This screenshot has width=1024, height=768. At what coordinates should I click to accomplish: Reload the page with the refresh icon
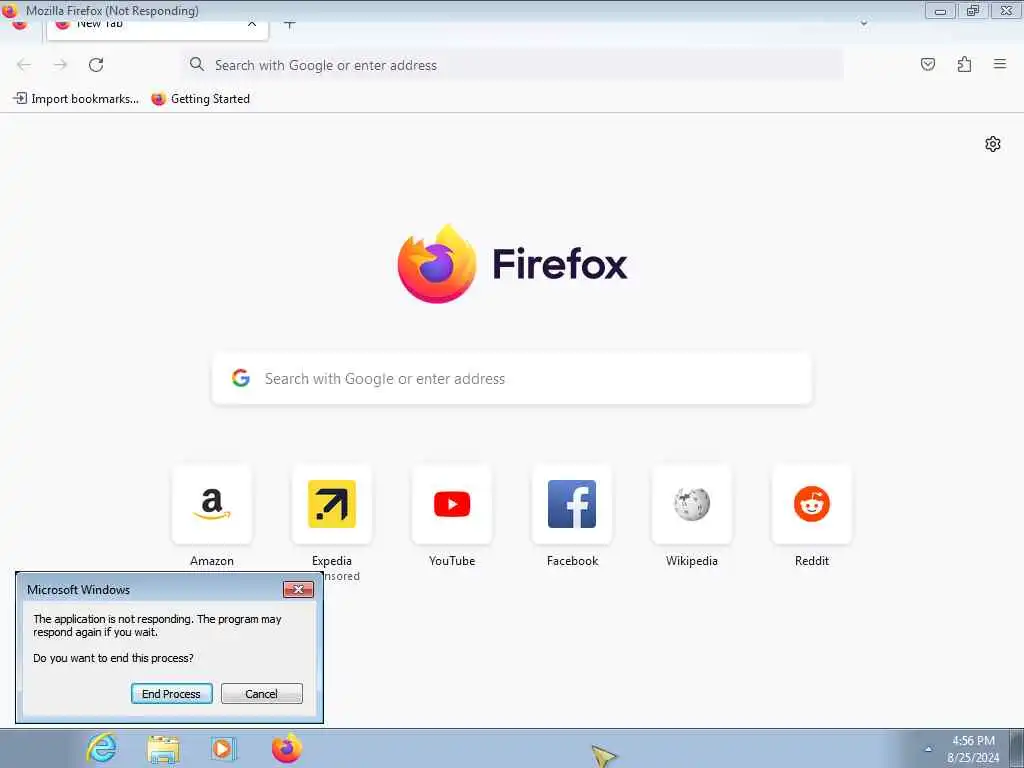[x=96, y=65]
